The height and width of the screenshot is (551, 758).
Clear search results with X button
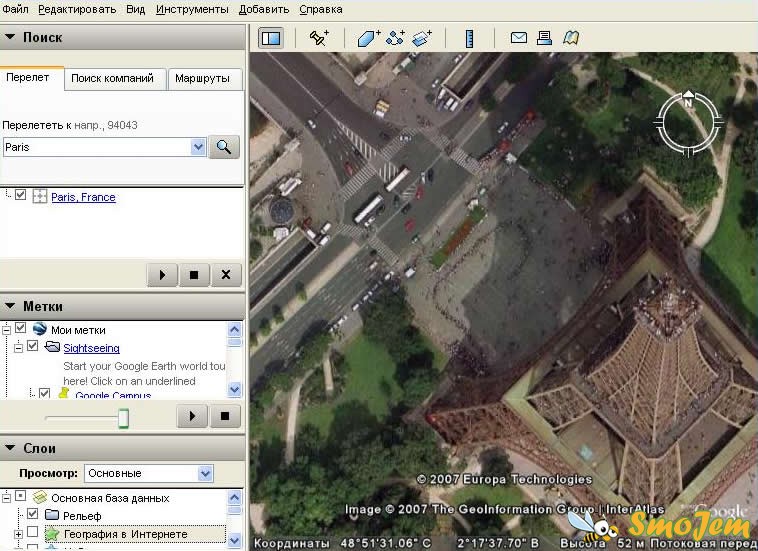[226, 275]
